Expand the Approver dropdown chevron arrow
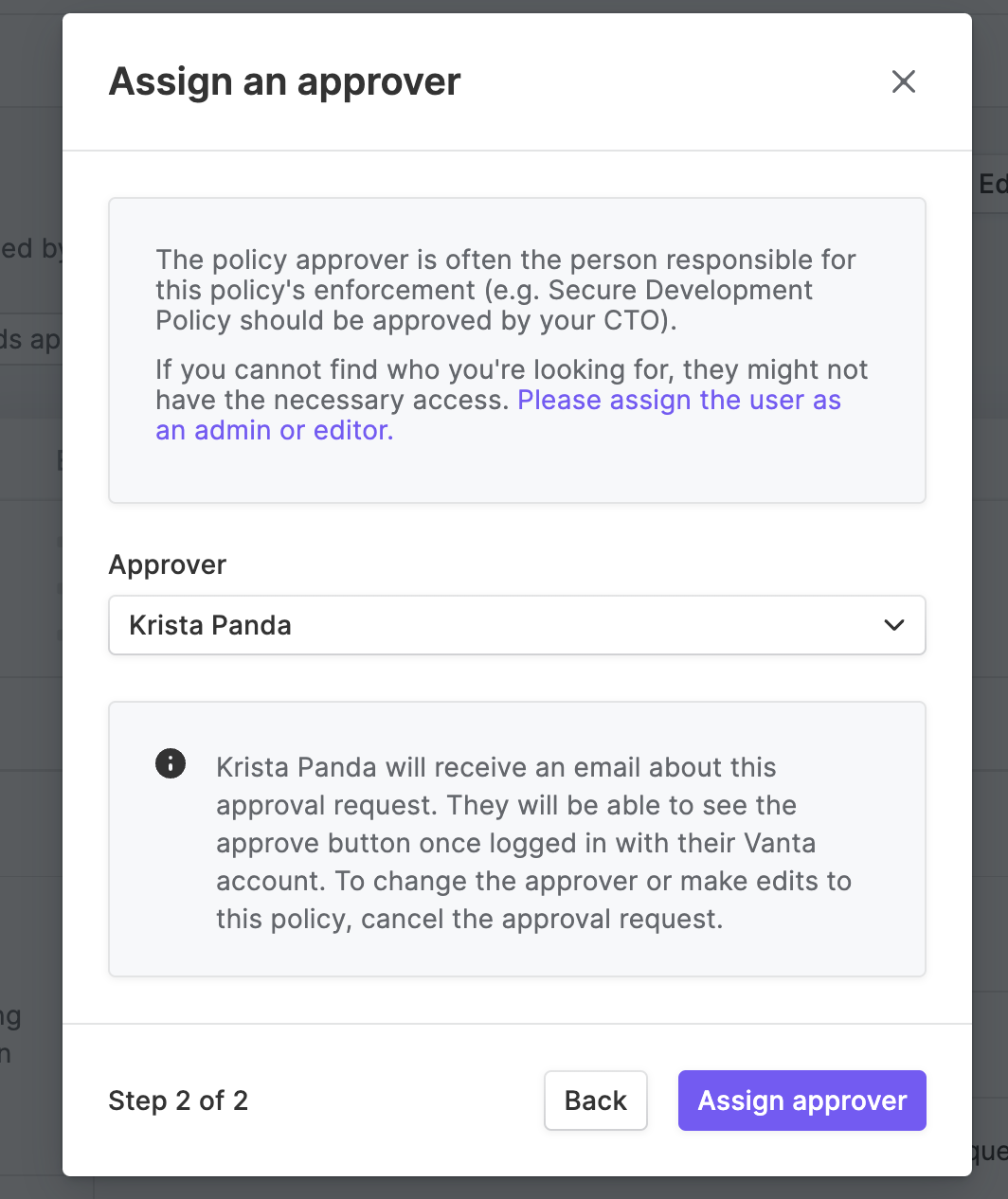 click(x=893, y=625)
